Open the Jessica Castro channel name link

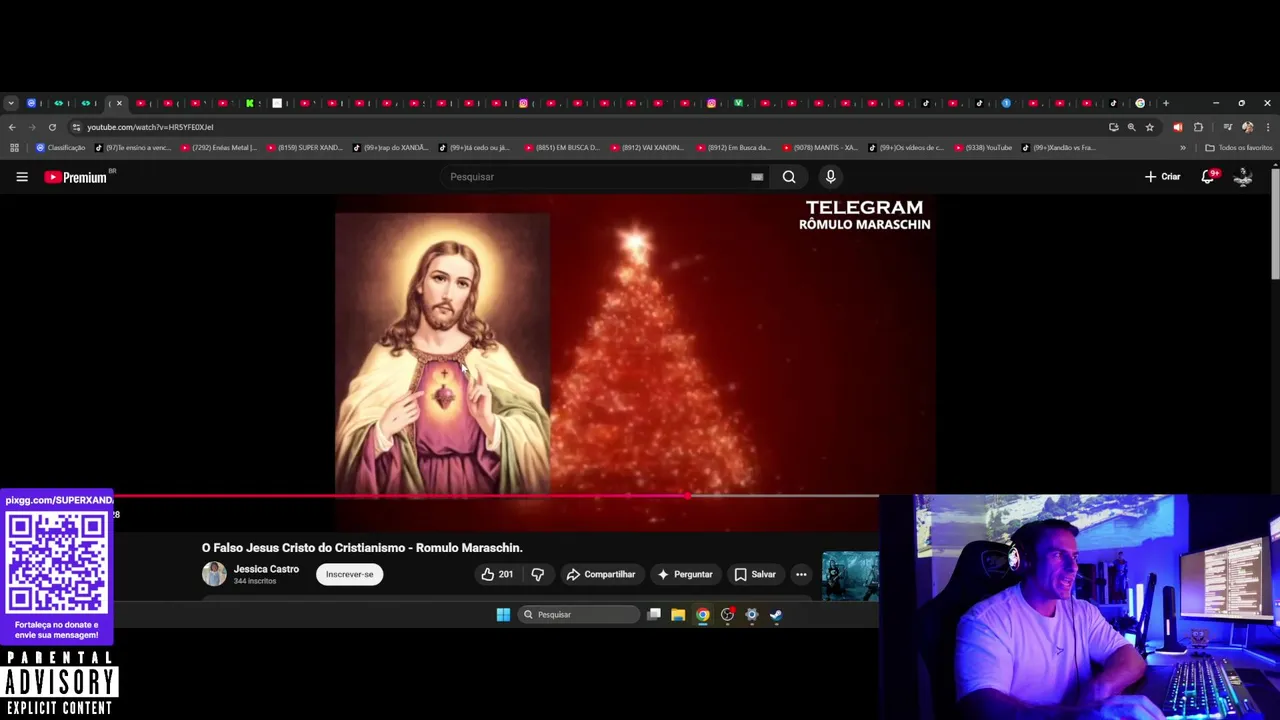(x=266, y=569)
